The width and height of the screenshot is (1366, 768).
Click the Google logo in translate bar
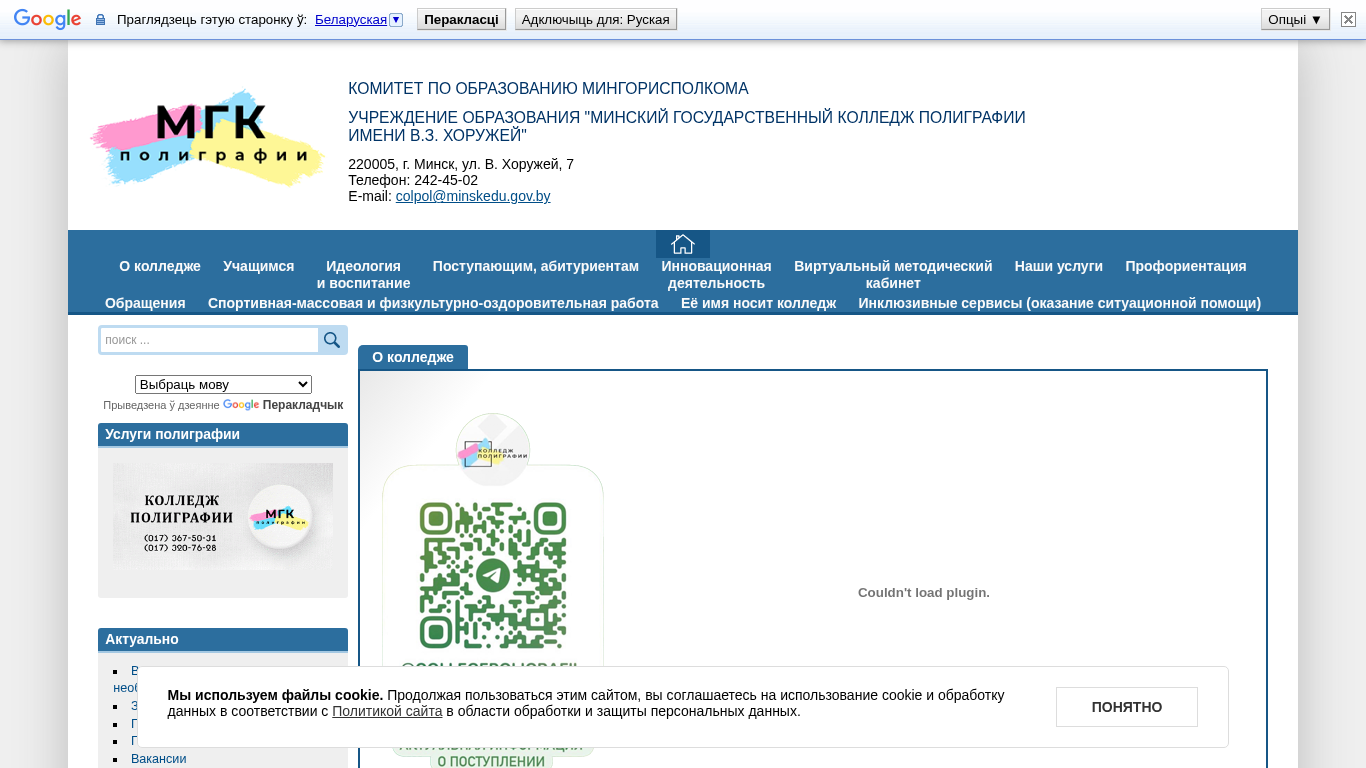[x=47, y=19]
